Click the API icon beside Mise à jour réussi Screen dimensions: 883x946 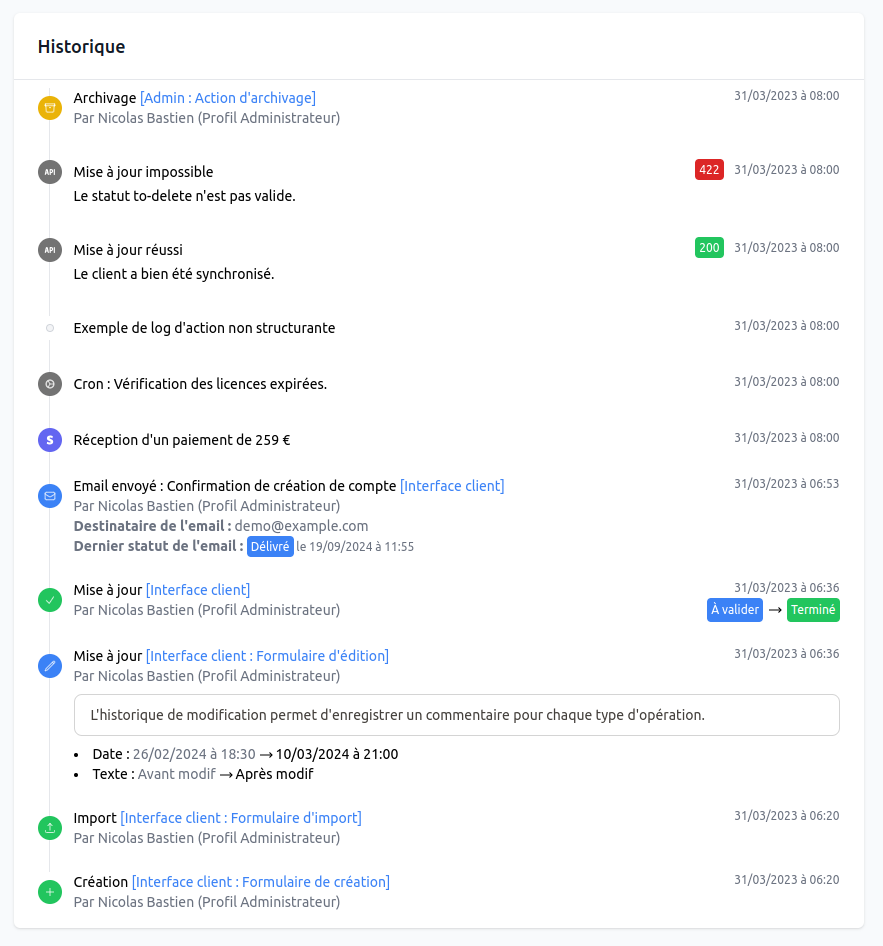(50, 250)
